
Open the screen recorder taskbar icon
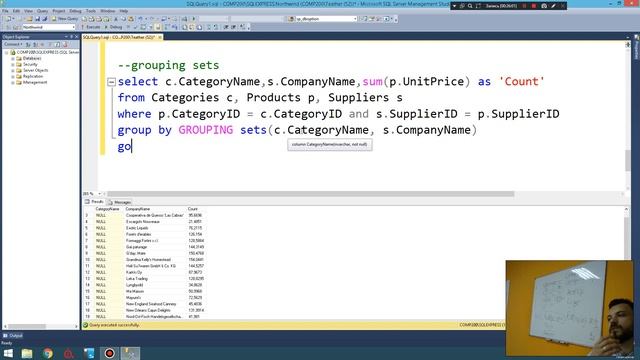click(109, 353)
